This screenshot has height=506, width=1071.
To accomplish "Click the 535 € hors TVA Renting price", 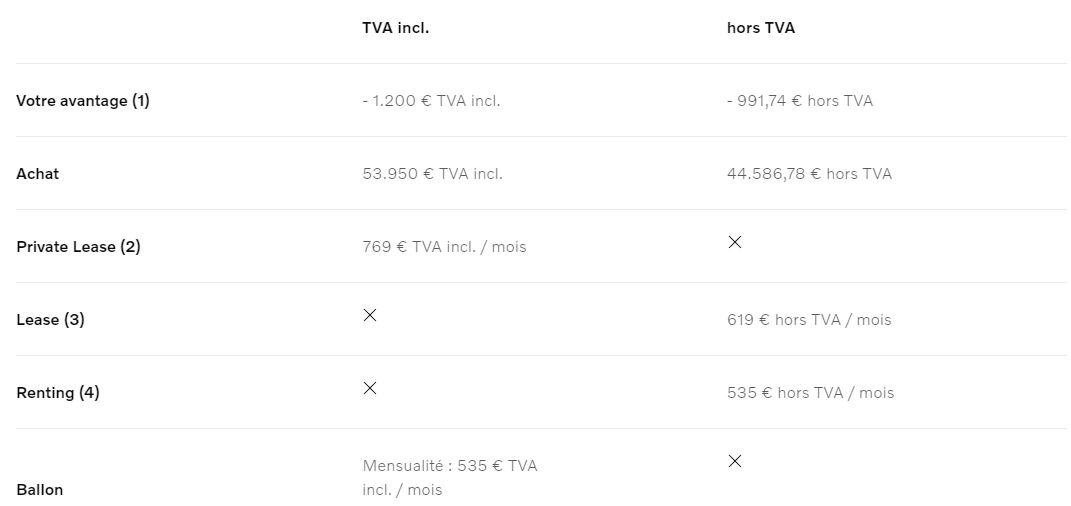I will click(x=810, y=393).
